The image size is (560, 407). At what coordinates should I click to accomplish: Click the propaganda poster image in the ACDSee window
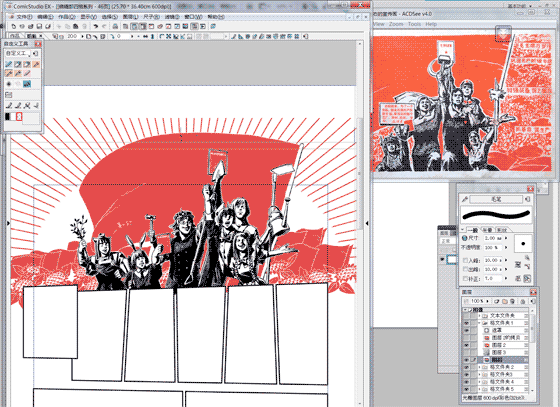tap(462, 103)
